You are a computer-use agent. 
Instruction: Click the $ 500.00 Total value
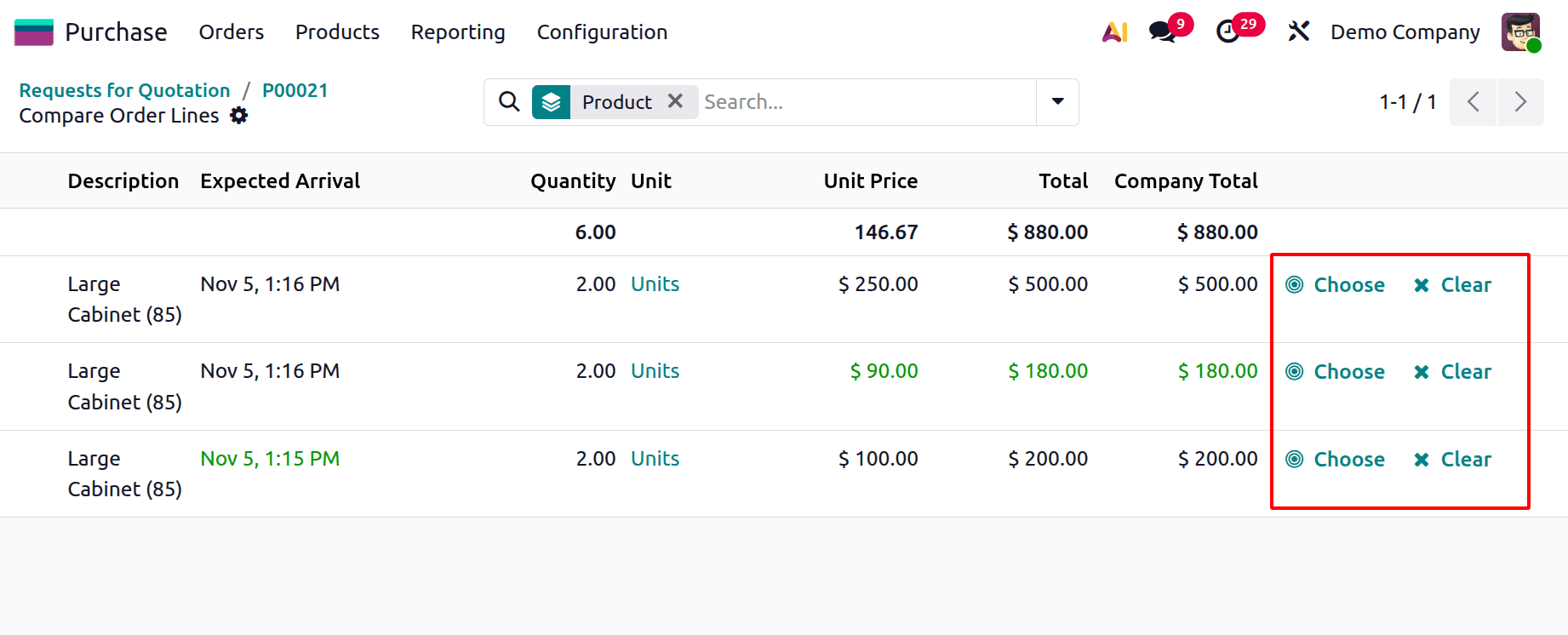click(1048, 284)
